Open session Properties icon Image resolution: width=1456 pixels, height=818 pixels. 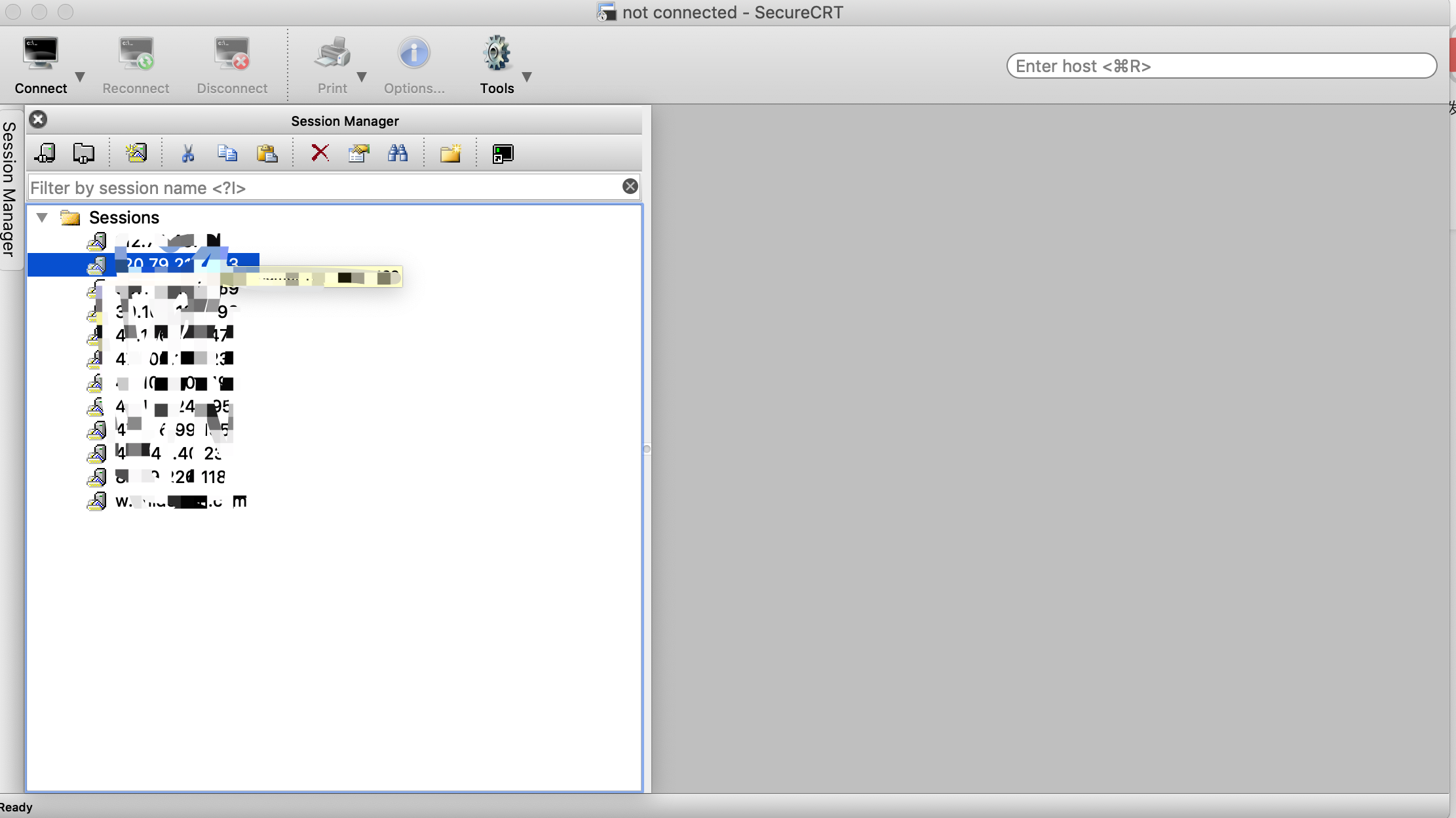(x=358, y=153)
